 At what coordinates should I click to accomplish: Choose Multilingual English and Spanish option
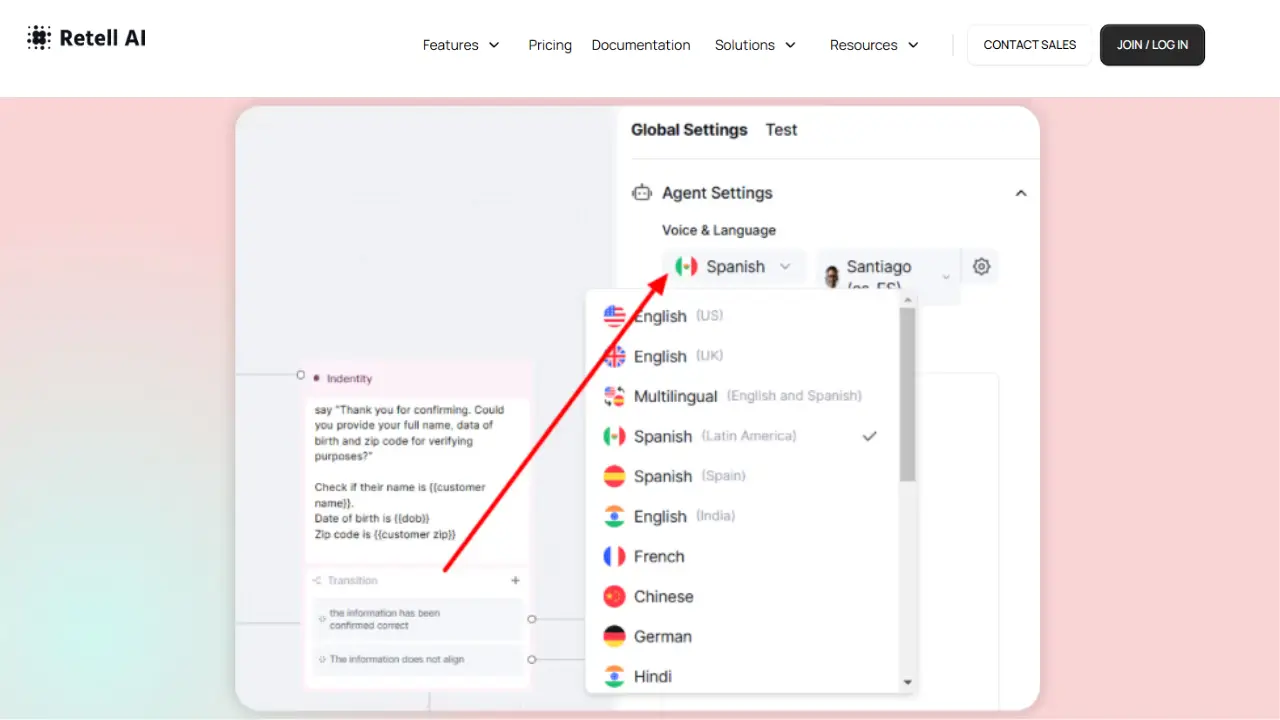pyautogui.click(x=743, y=396)
